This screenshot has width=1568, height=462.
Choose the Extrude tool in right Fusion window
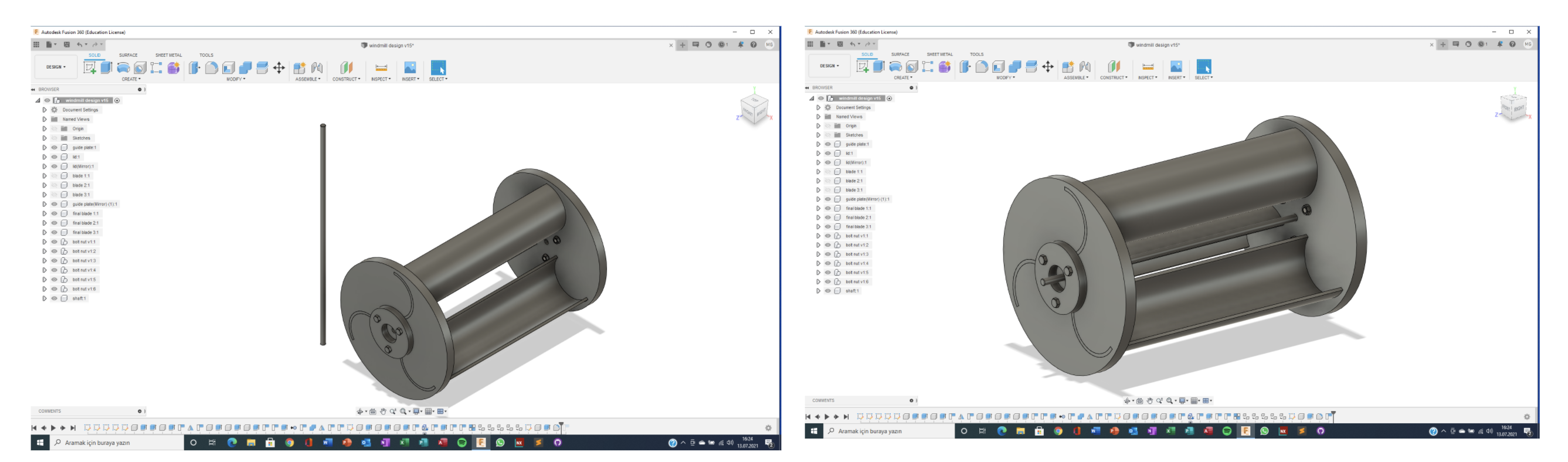pos(878,66)
